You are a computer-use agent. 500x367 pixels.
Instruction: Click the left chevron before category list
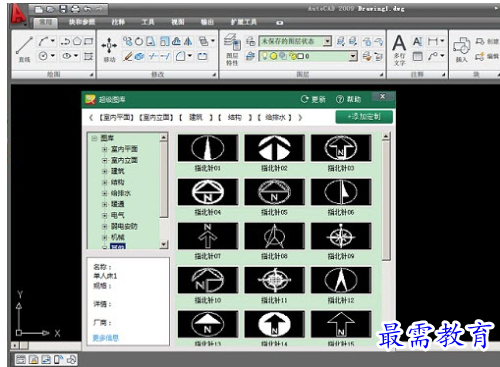(91, 117)
